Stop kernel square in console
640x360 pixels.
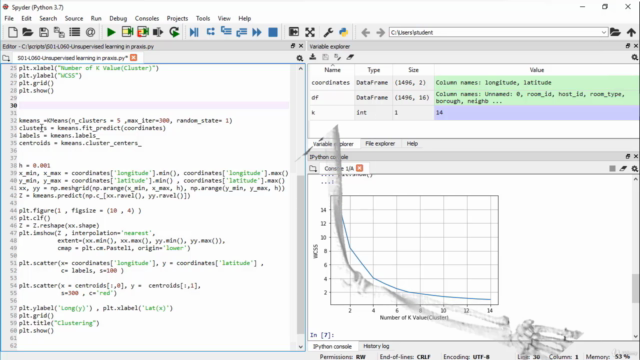[x=612, y=168]
